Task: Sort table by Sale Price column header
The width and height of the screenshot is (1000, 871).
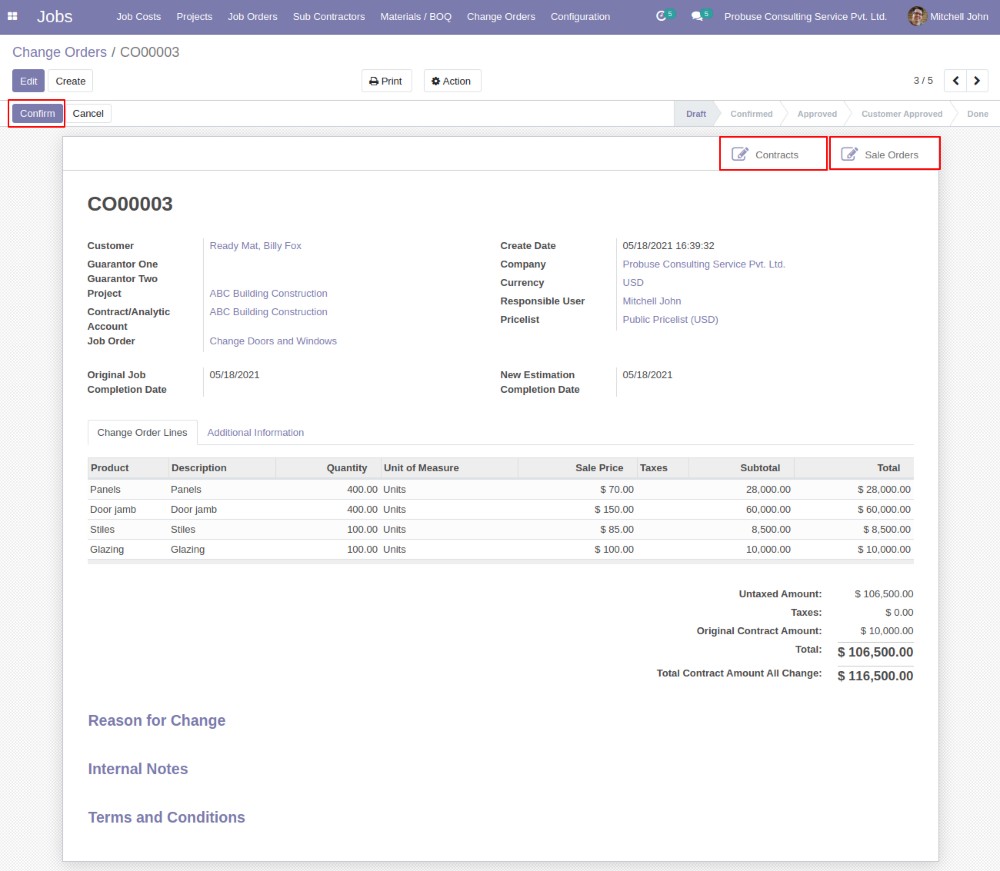Action: [599, 467]
